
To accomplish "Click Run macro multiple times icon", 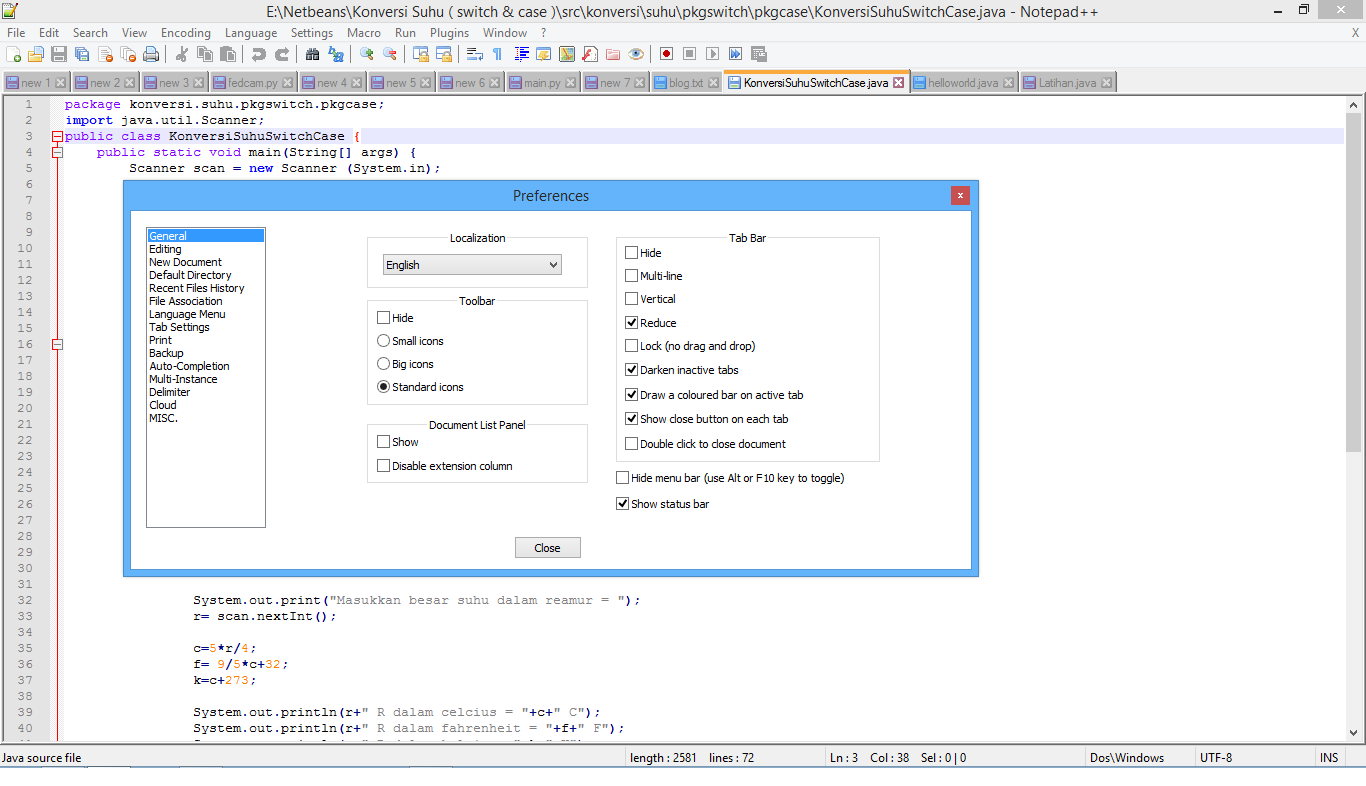I will coord(735,54).
